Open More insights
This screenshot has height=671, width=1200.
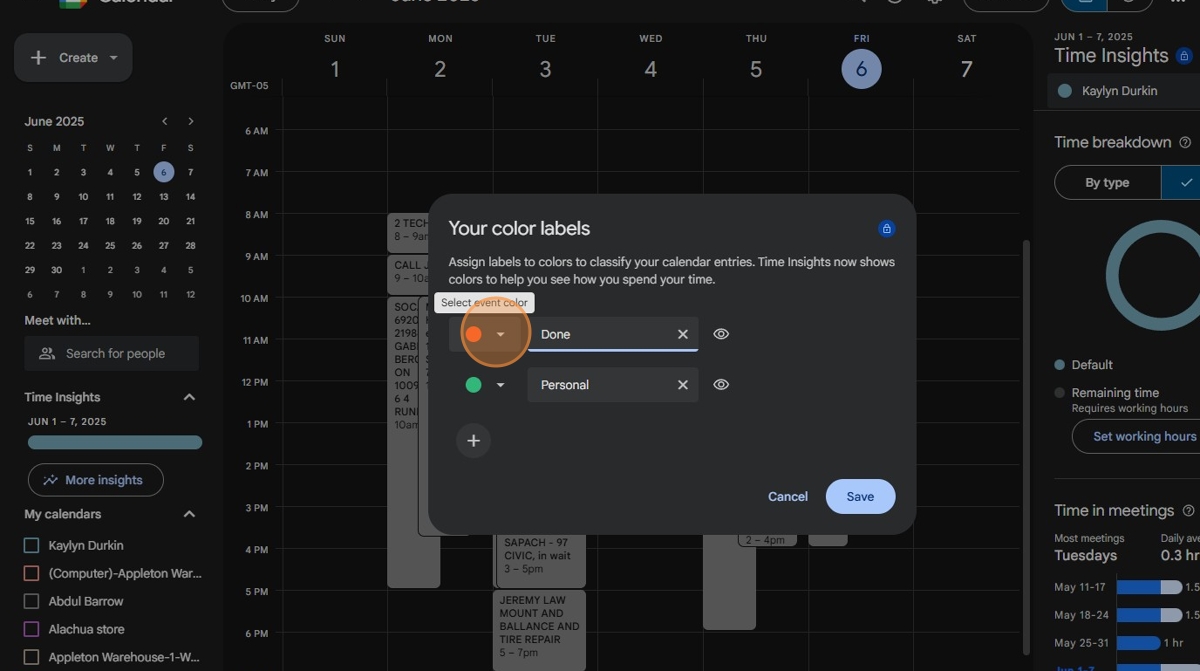click(x=96, y=480)
